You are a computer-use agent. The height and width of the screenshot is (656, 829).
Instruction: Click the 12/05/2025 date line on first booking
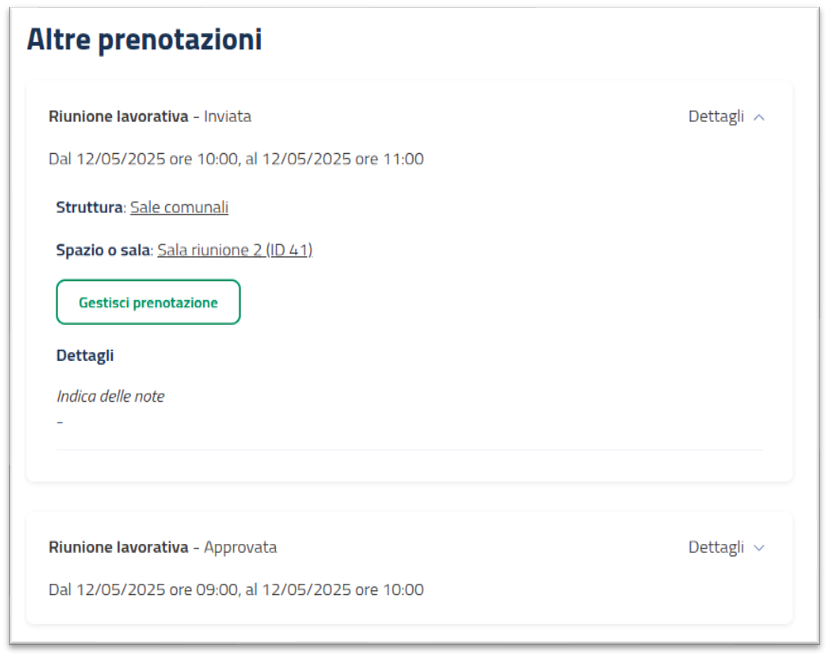236,158
